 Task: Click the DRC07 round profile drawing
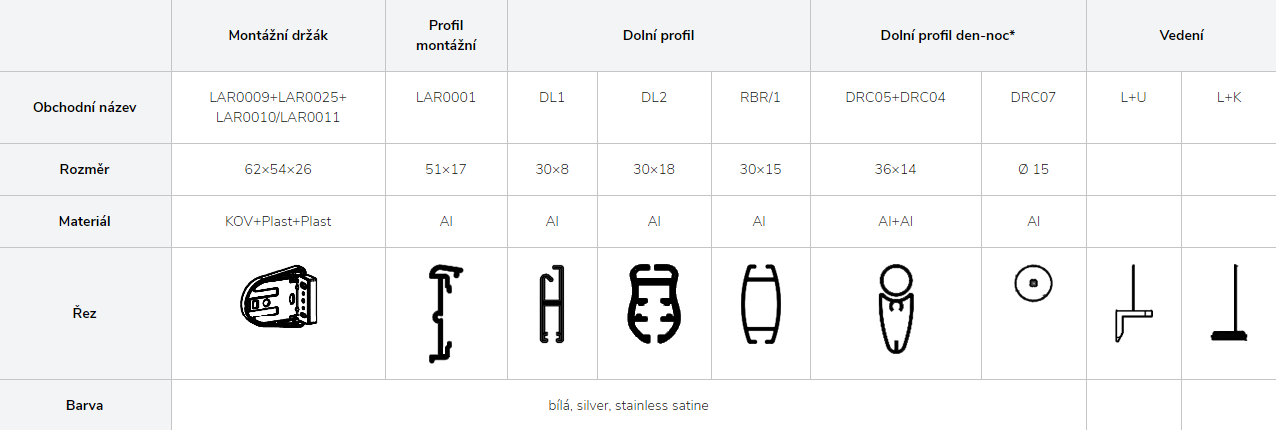[x=1033, y=283]
